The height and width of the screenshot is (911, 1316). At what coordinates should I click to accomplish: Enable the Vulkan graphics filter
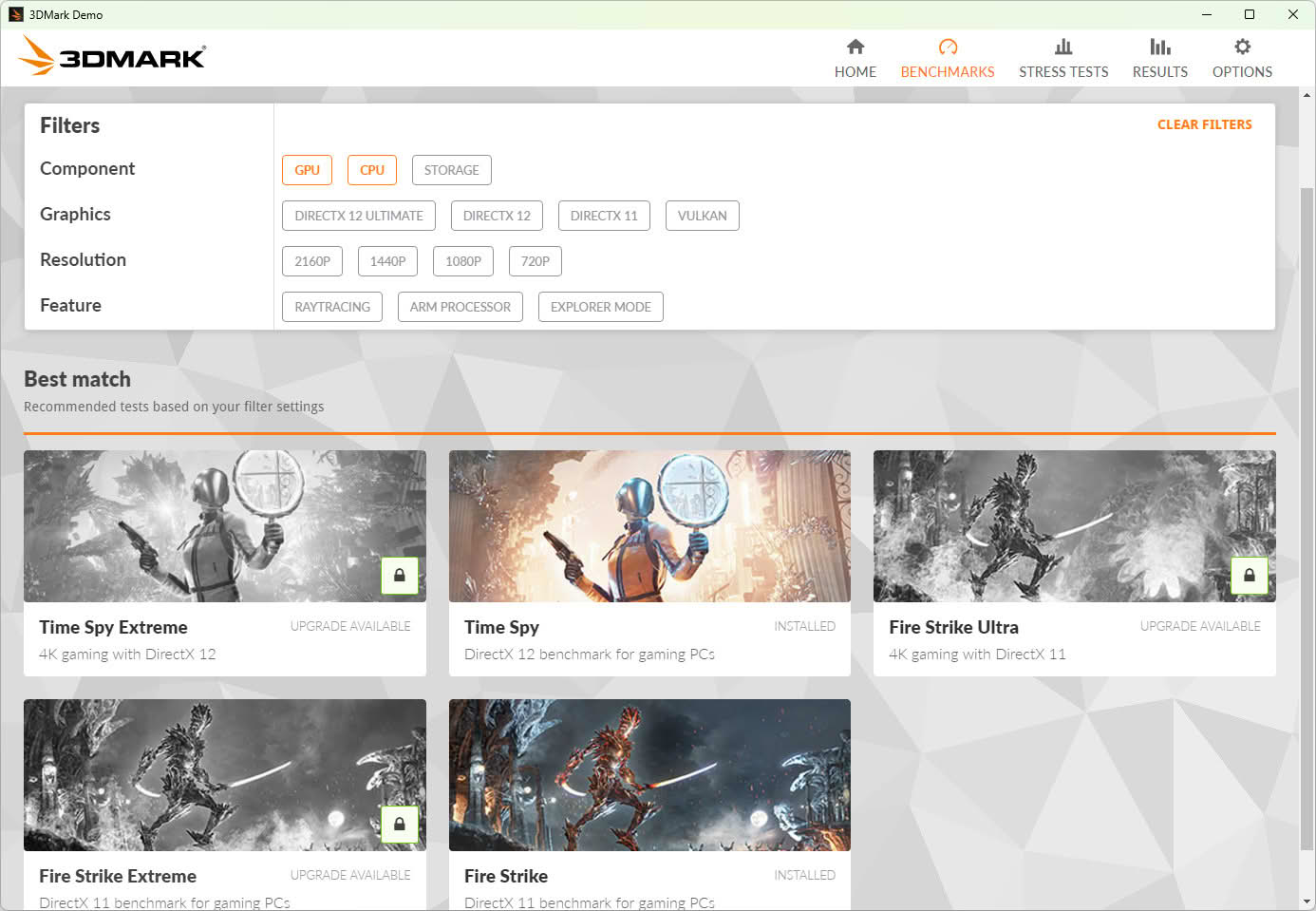pos(703,216)
